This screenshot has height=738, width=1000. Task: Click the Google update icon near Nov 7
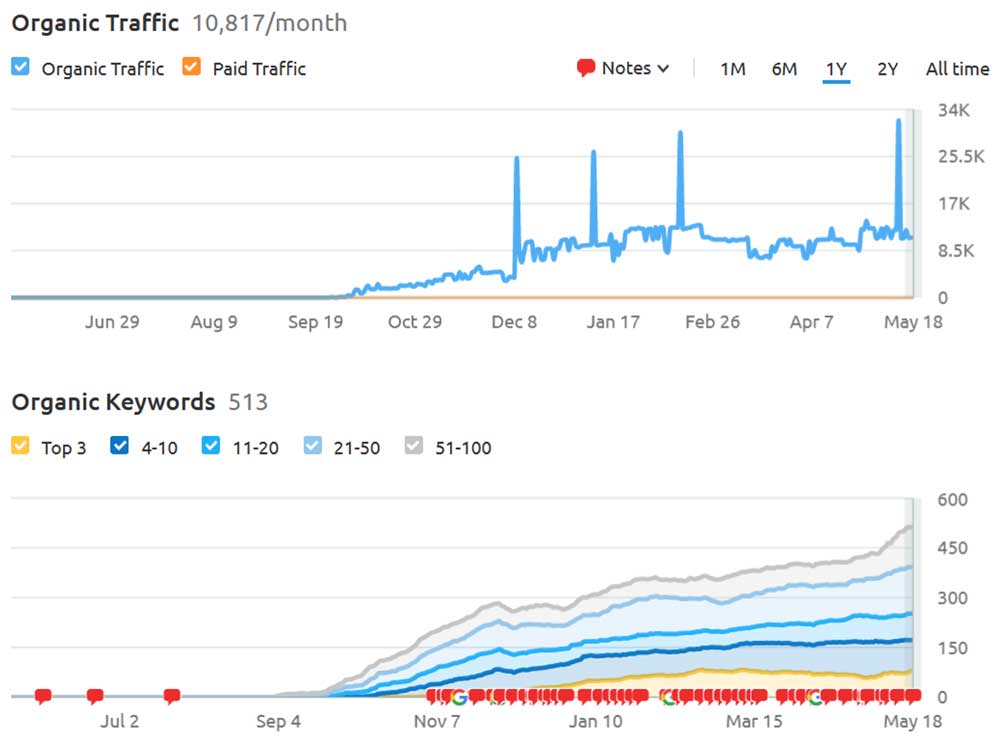click(x=459, y=697)
